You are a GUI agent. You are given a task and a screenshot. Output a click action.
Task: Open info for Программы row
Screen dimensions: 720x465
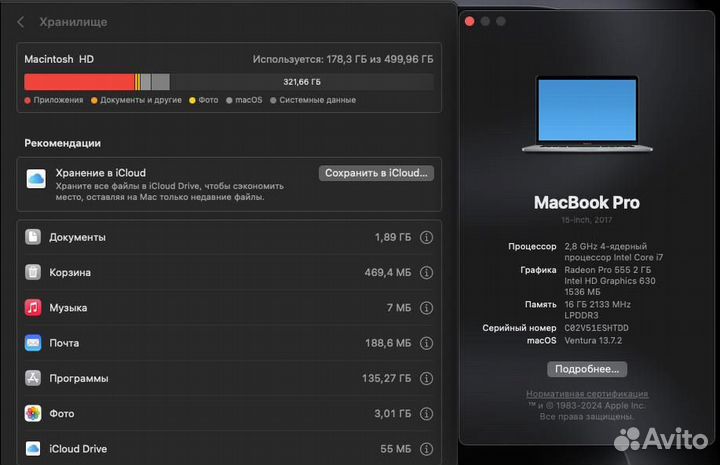point(426,378)
